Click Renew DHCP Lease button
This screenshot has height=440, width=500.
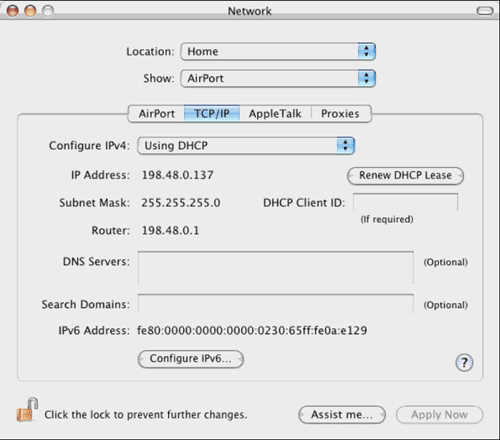click(x=405, y=176)
